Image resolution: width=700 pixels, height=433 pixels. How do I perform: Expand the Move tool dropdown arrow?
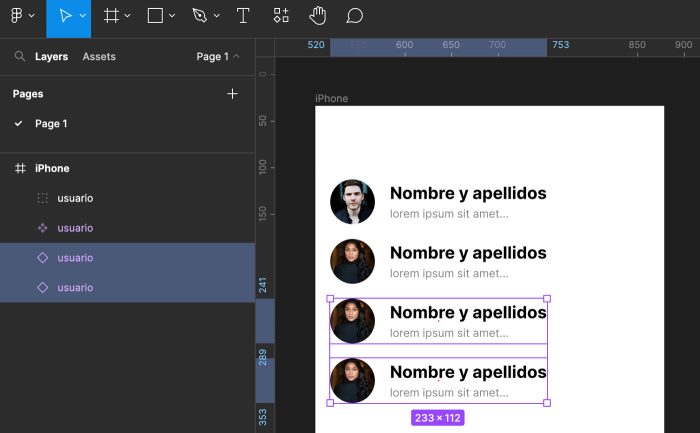83,17
